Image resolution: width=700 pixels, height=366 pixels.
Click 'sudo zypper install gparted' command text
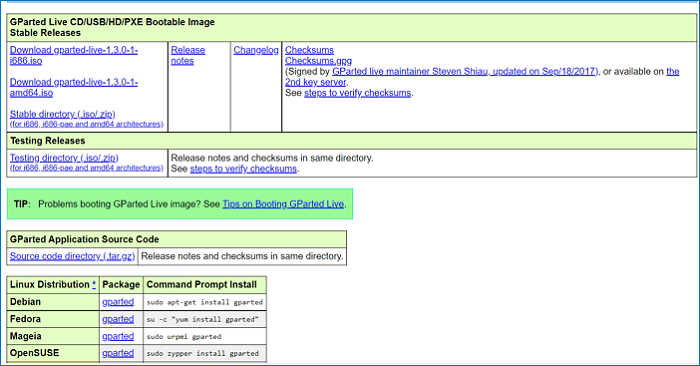[203, 354]
